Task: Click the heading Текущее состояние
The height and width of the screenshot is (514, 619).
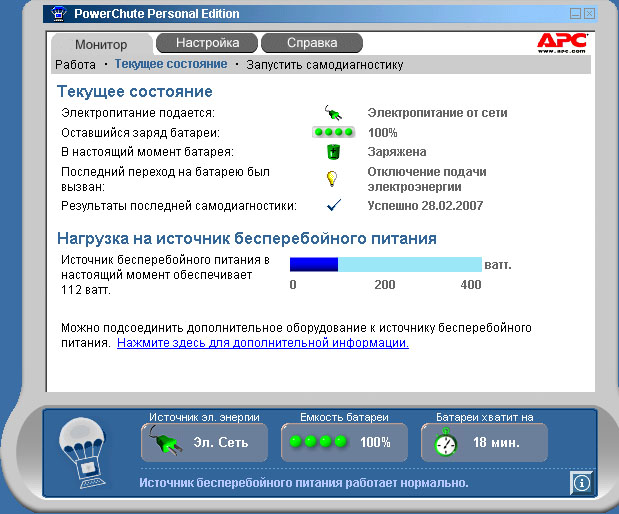Action: [135, 92]
